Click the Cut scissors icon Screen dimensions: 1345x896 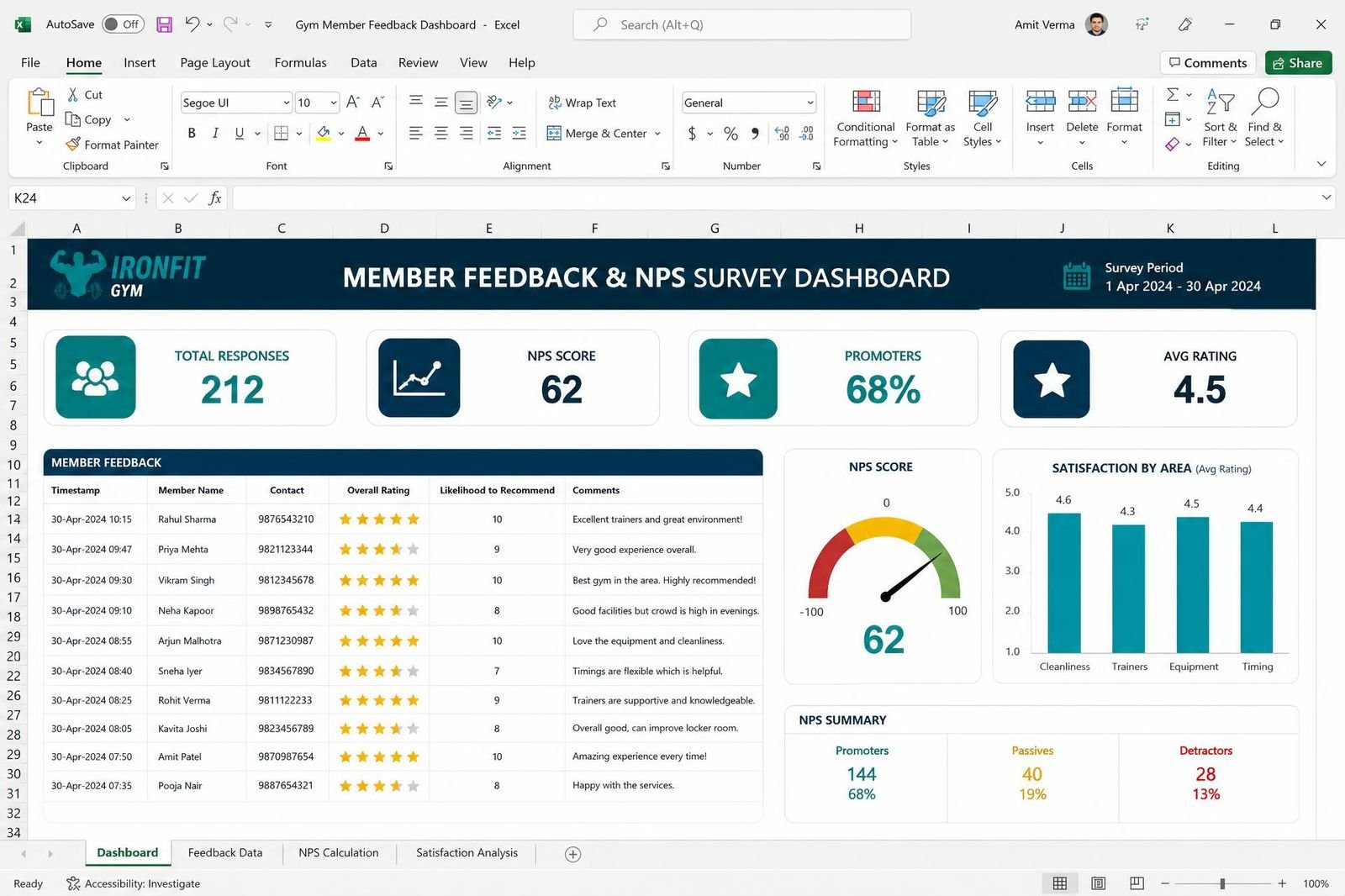(x=73, y=95)
